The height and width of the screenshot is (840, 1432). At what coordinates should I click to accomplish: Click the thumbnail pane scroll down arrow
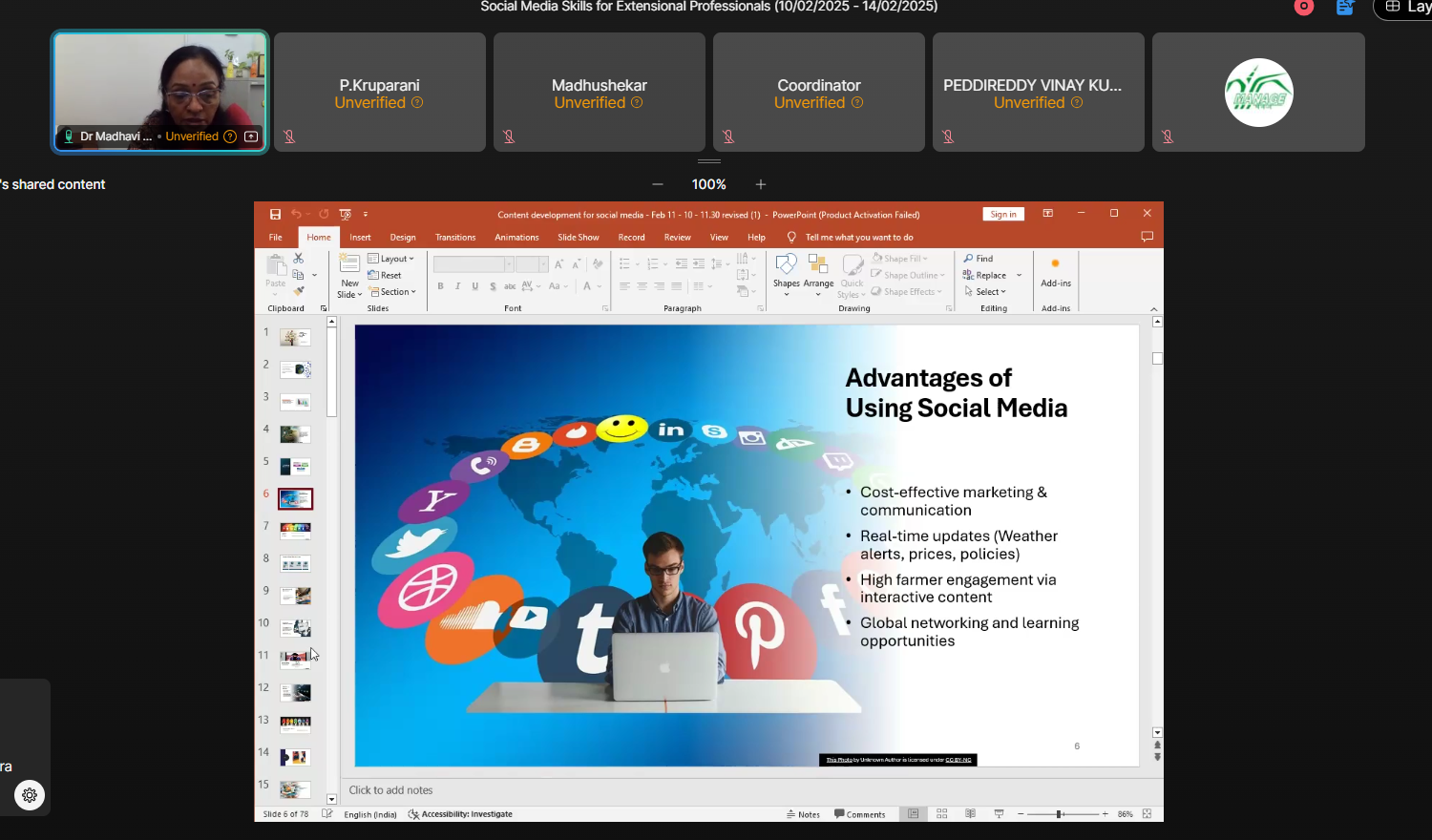(331, 800)
